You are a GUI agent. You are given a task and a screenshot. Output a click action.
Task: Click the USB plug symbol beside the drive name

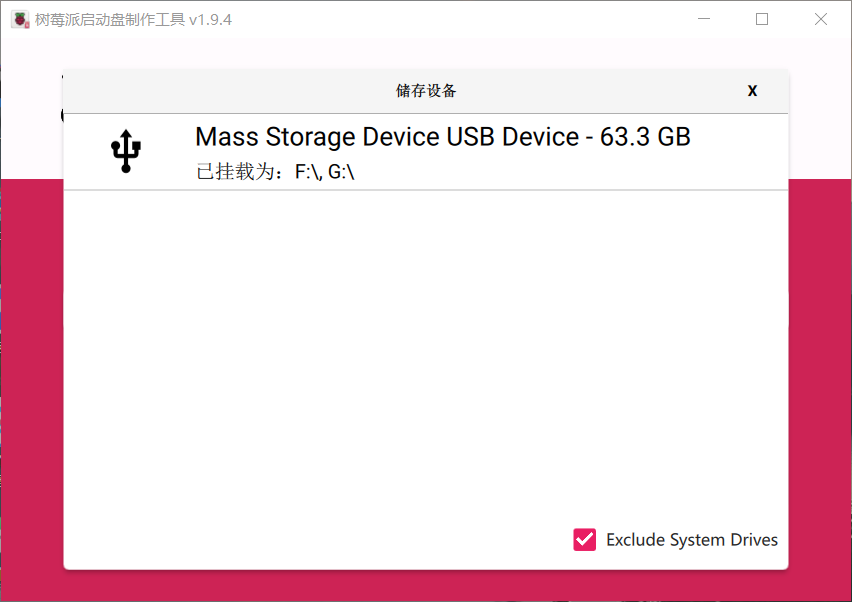click(x=124, y=151)
